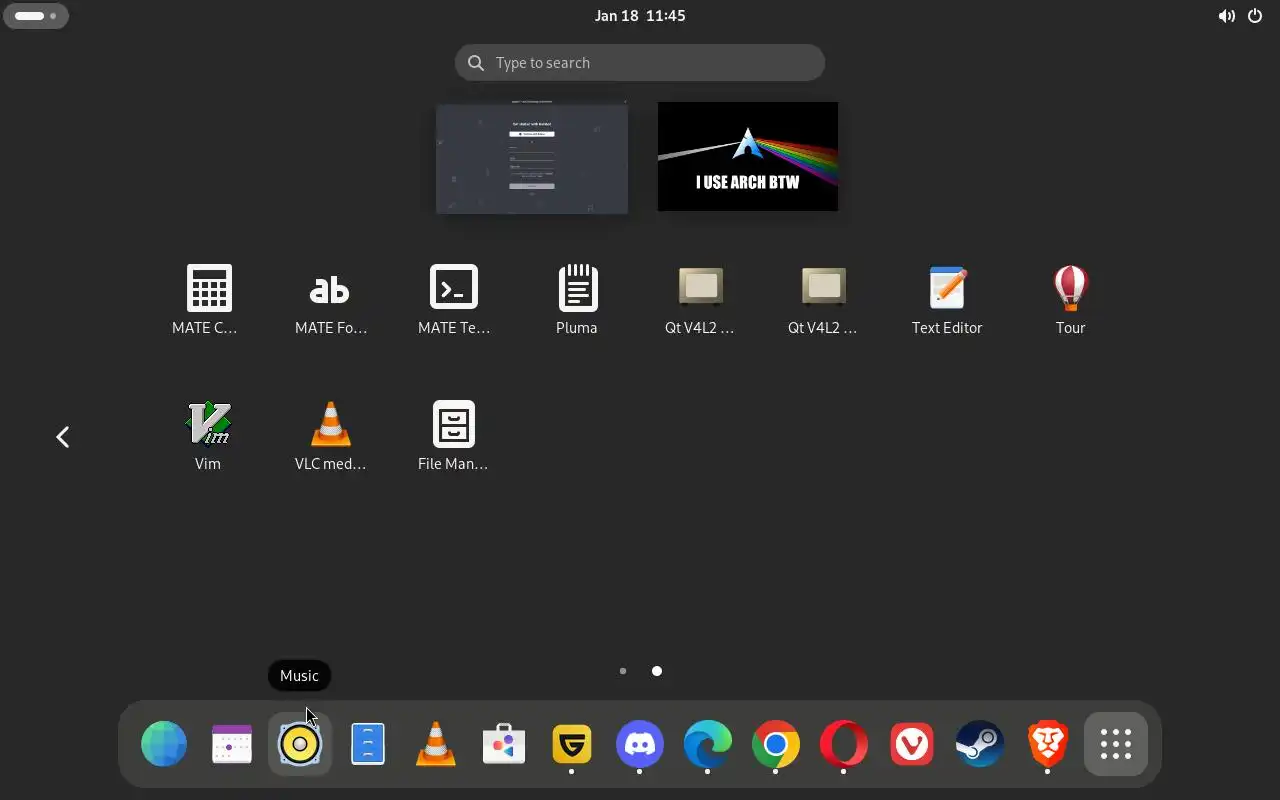Launch VLC from the dock
This screenshot has height=800, width=1280.
coord(436,744)
